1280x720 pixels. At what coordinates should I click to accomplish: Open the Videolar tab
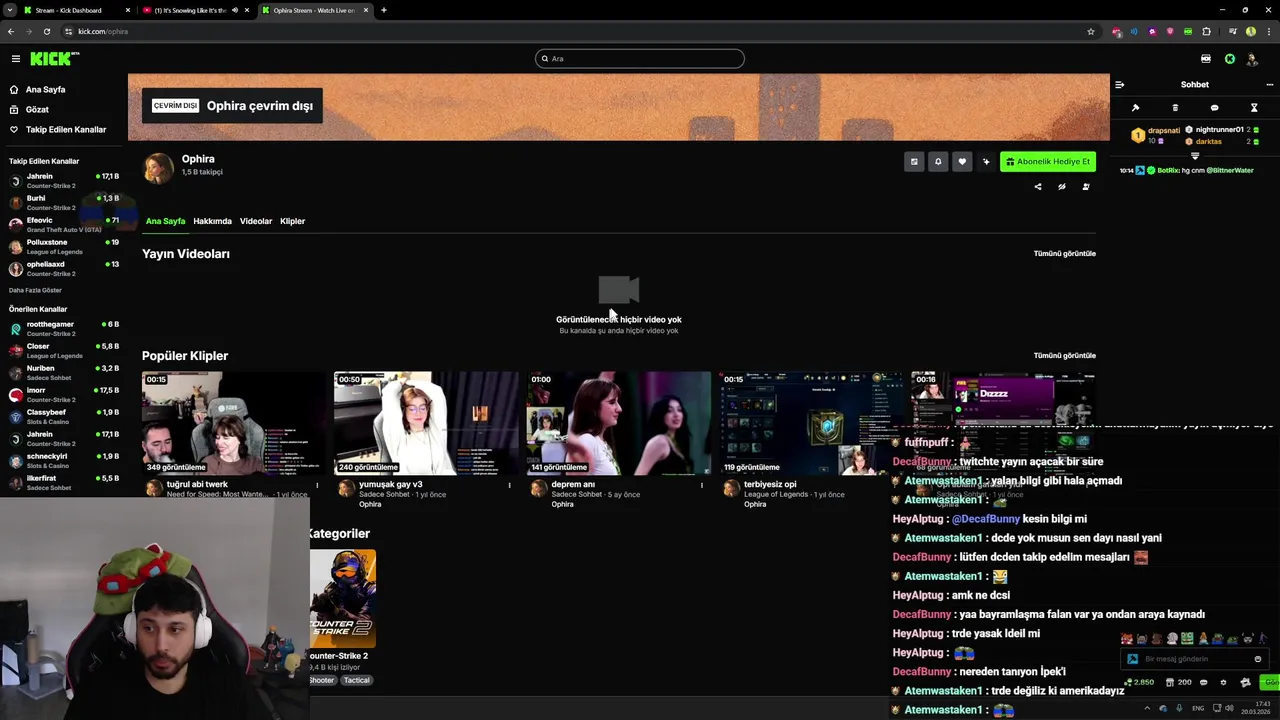coord(256,221)
